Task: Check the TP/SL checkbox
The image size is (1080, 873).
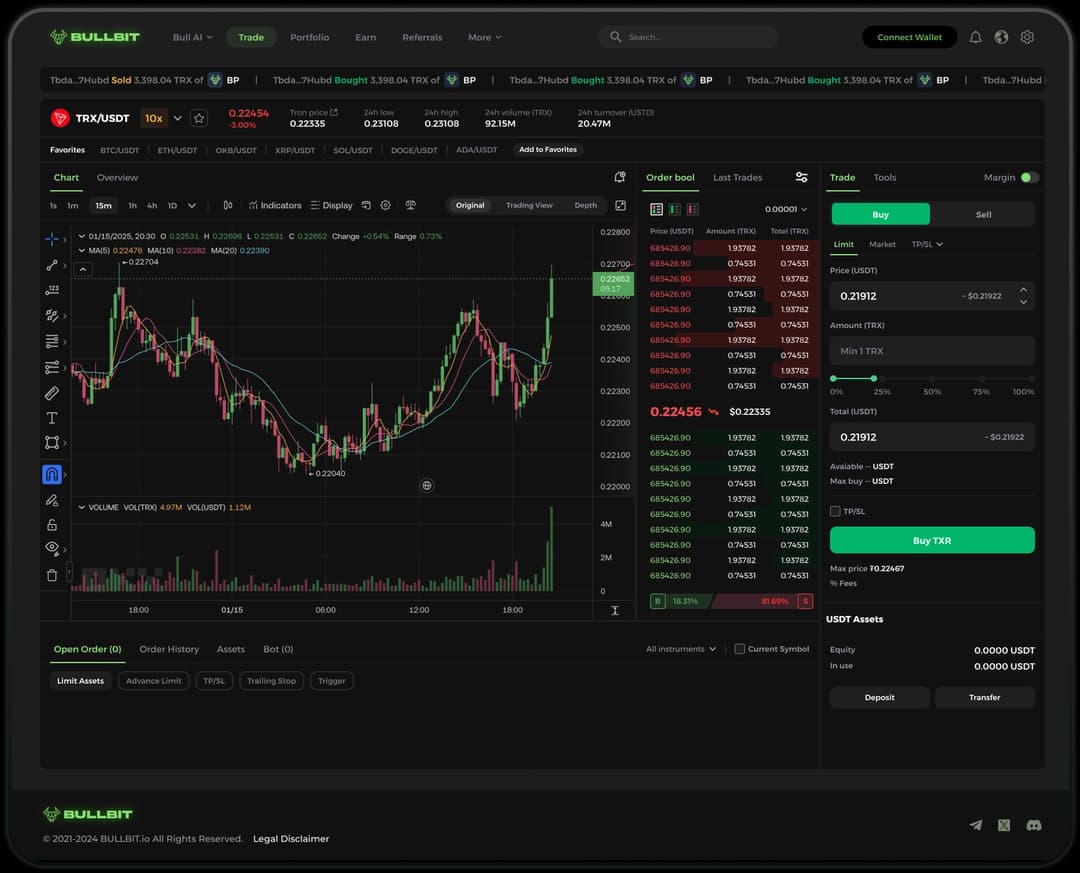Action: click(x=835, y=511)
